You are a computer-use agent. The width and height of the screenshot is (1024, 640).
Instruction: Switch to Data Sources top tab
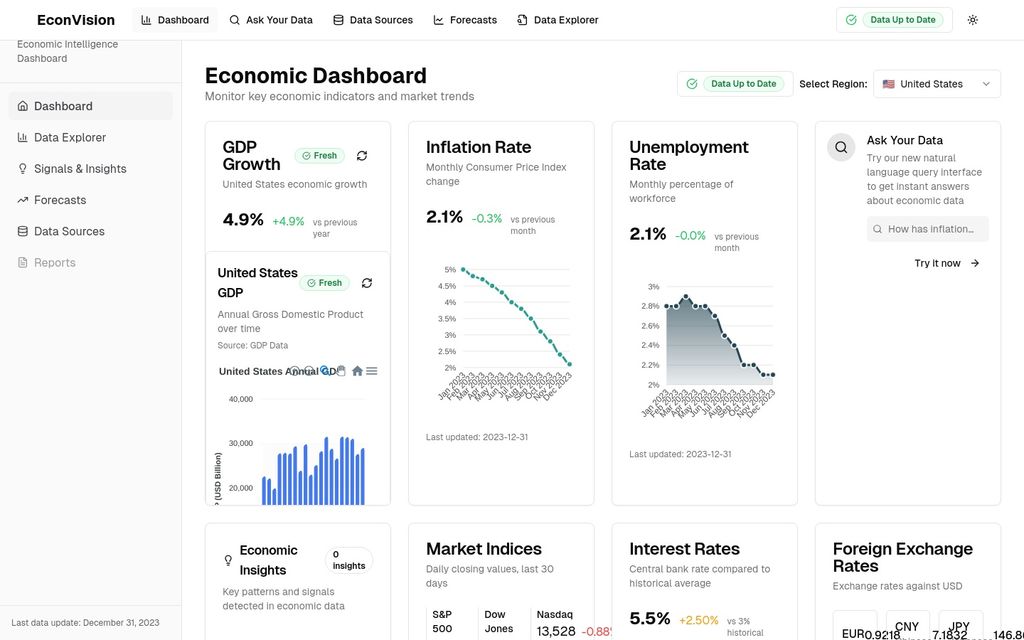[373, 20]
